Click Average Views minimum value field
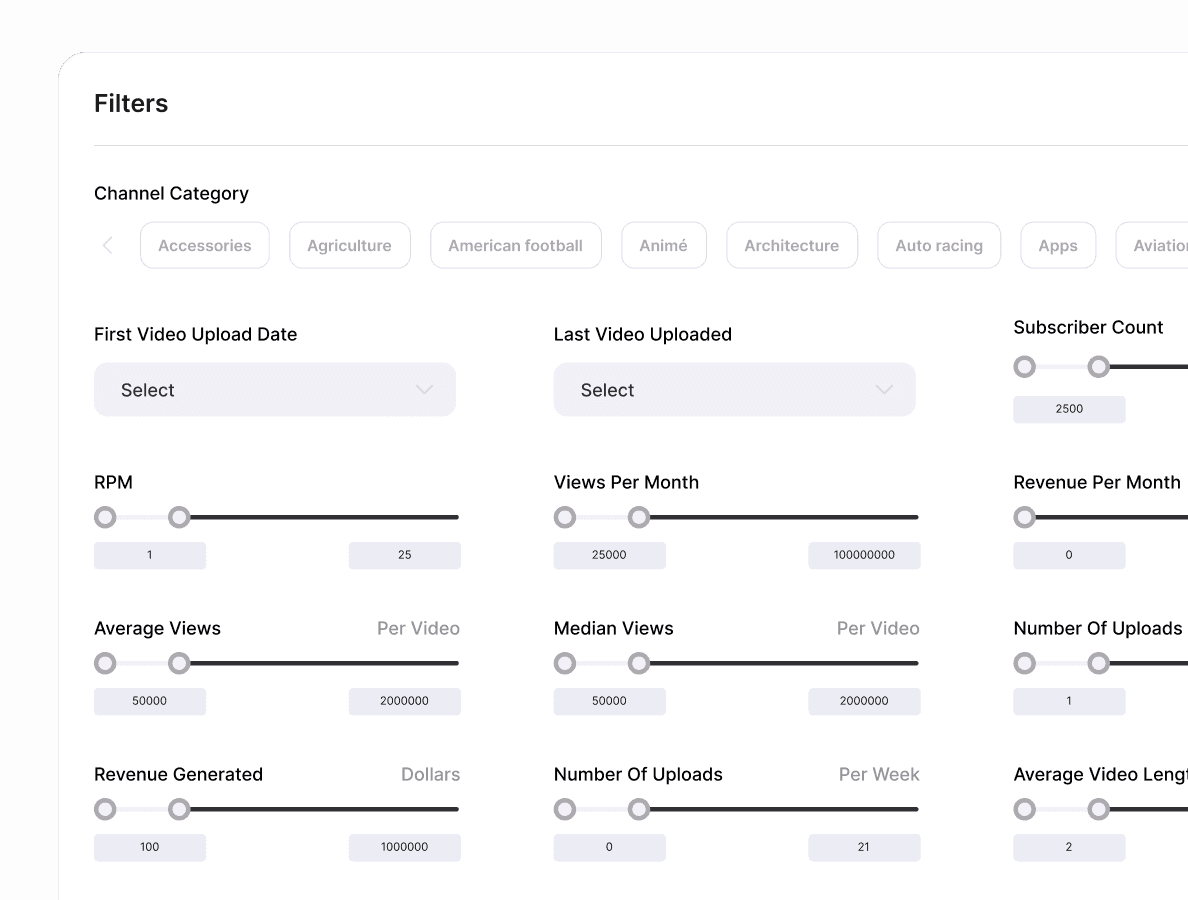 (150, 701)
